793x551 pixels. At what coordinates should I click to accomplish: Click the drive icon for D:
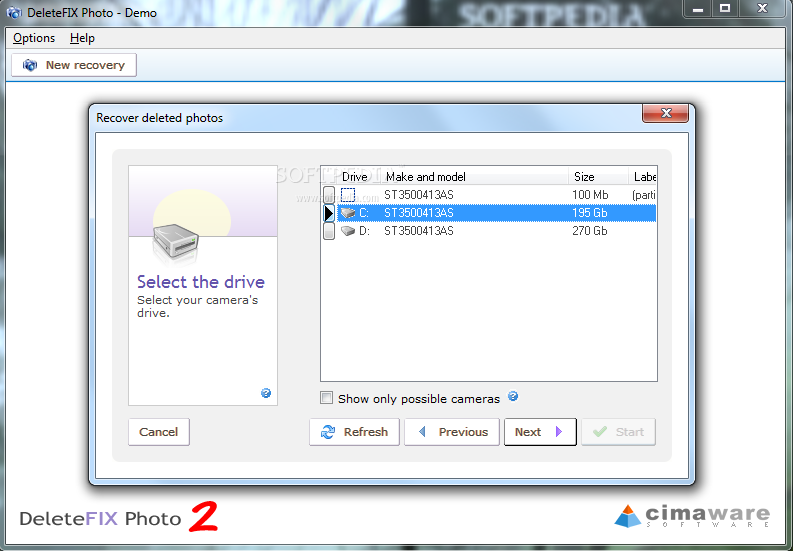(348, 231)
